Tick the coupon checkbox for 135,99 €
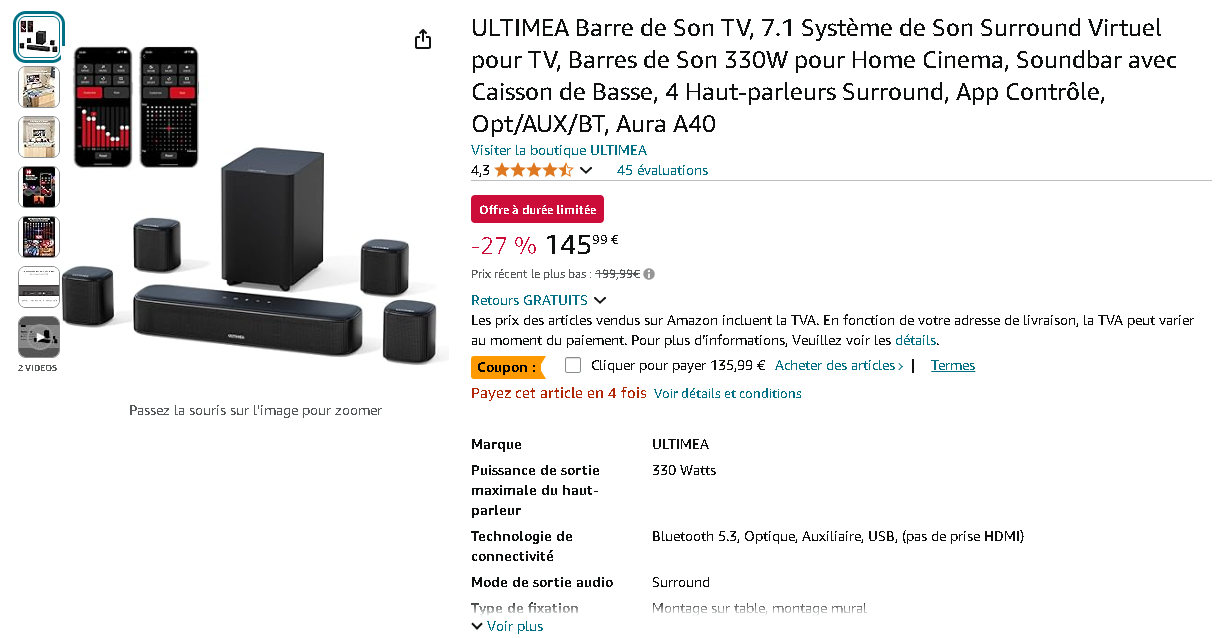This screenshot has height=638, width=1232. point(573,365)
